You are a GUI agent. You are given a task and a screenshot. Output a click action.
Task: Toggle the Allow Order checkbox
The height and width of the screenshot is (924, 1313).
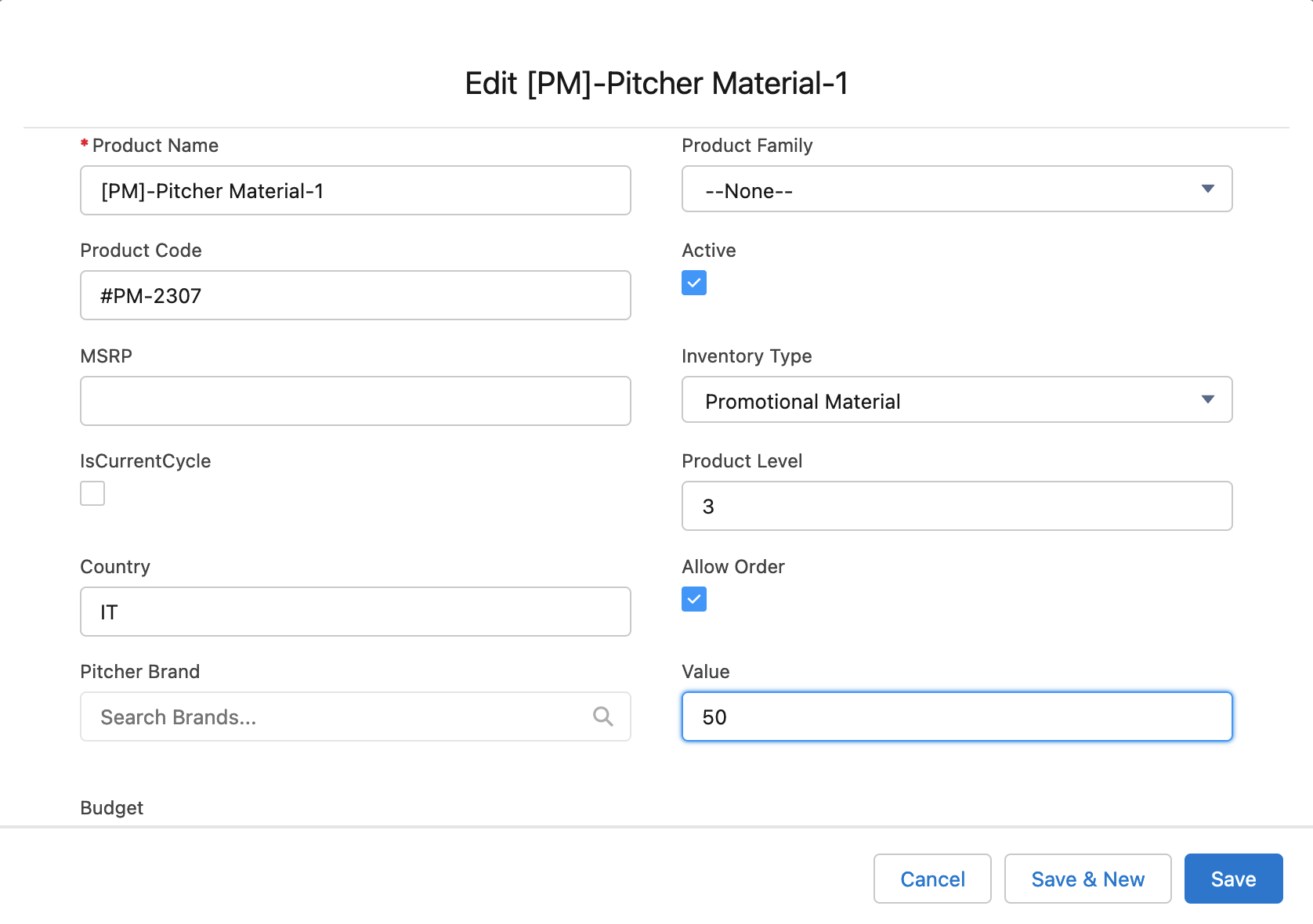click(694, 599)
